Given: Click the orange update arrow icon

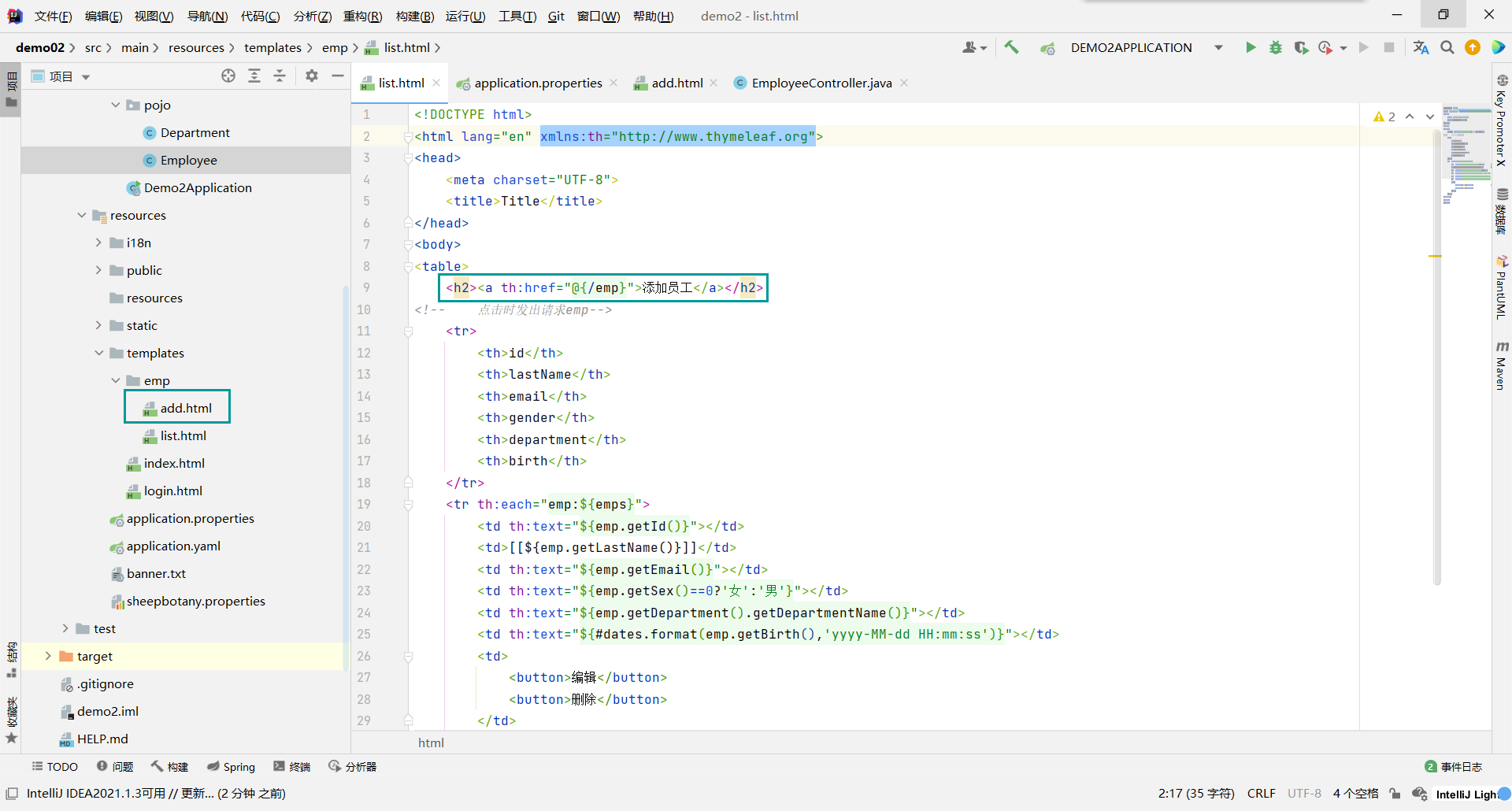Looking at the screenshot, I should [1473, 47].
